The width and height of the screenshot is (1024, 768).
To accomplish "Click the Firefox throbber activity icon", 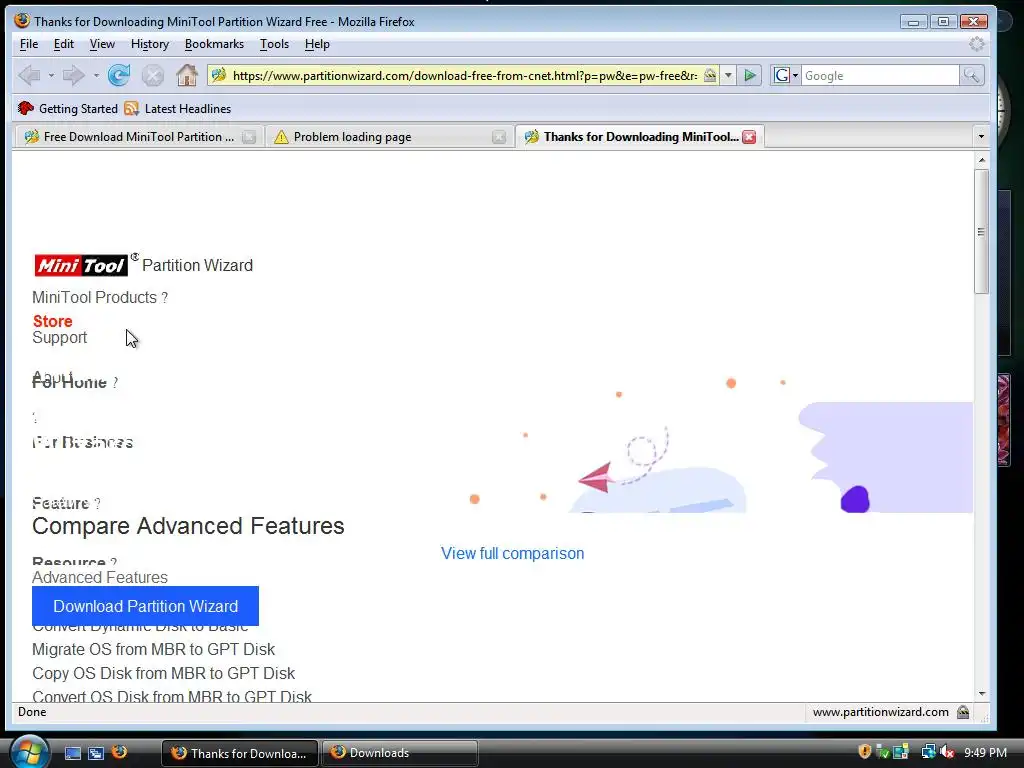I will (976, 44).
